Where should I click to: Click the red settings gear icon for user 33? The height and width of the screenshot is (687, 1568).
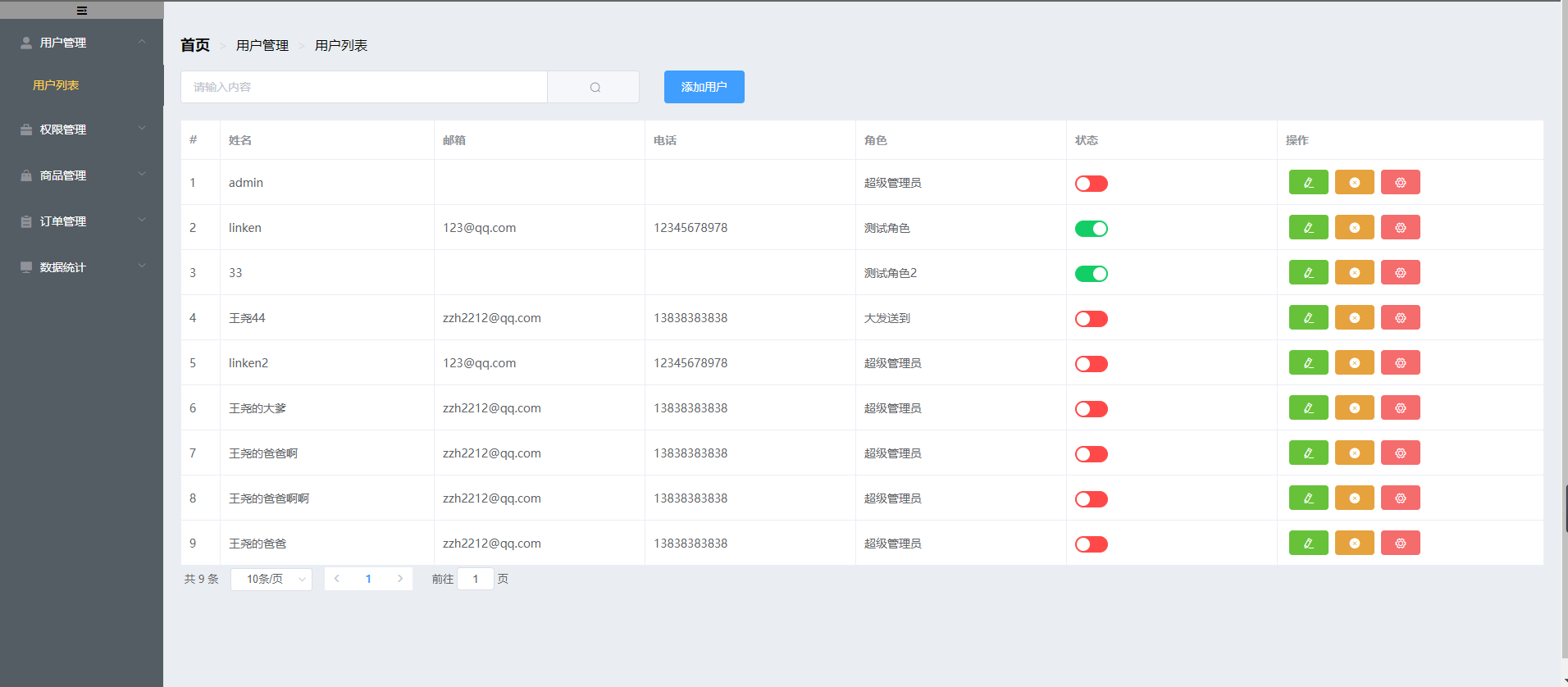(1400, 272)
